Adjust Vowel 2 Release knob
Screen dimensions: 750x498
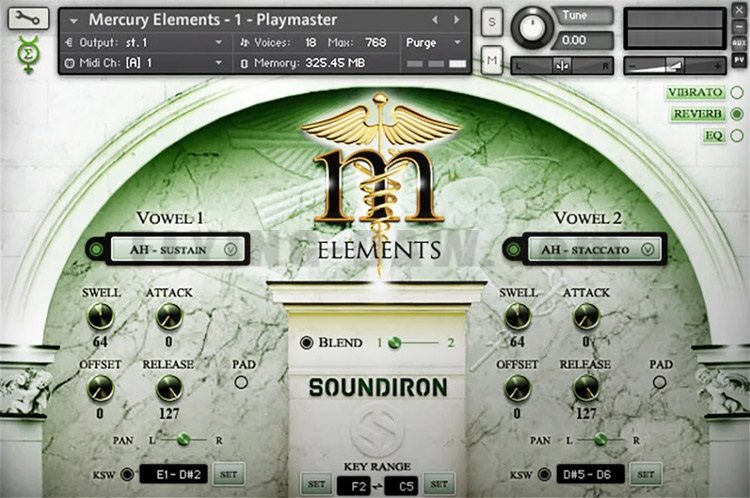click(x=586, y=388)
